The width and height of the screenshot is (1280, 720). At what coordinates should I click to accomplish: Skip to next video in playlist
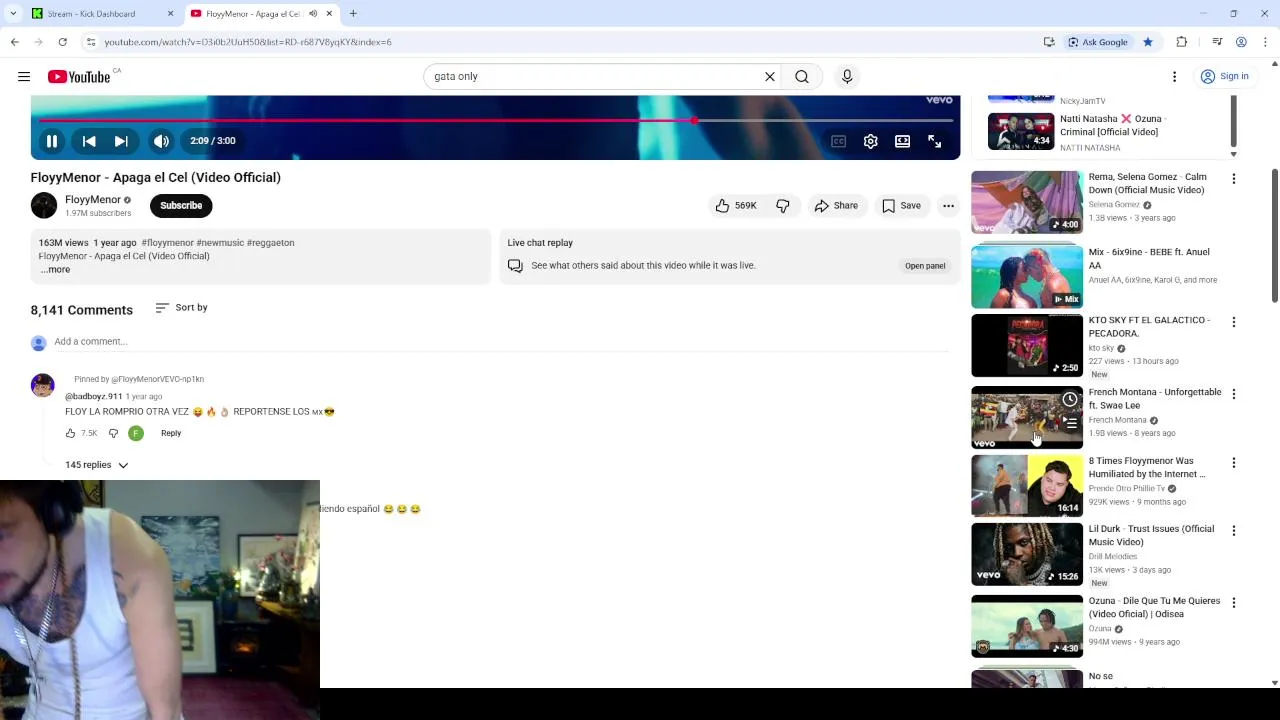[x=121, y=141]
